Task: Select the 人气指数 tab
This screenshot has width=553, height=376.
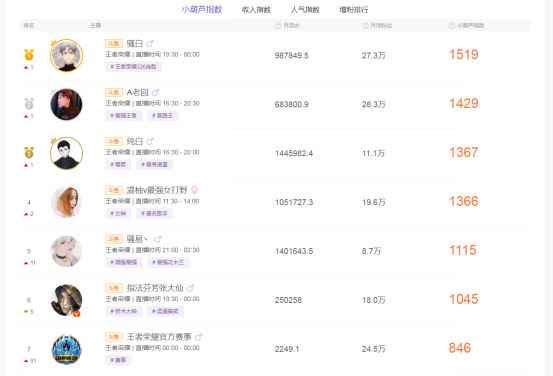Action: (305, 10)
